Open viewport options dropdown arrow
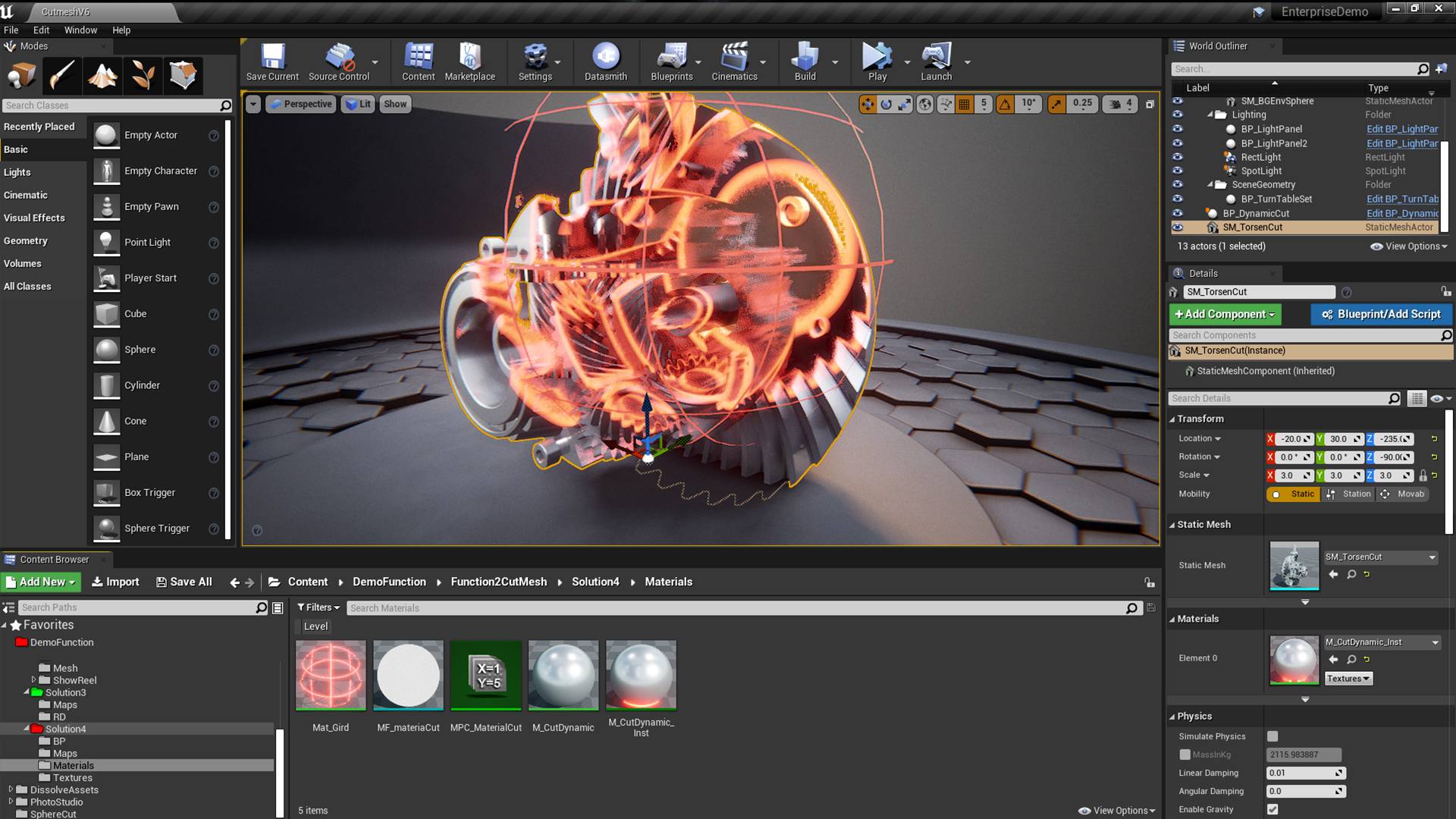 (253, 104)
